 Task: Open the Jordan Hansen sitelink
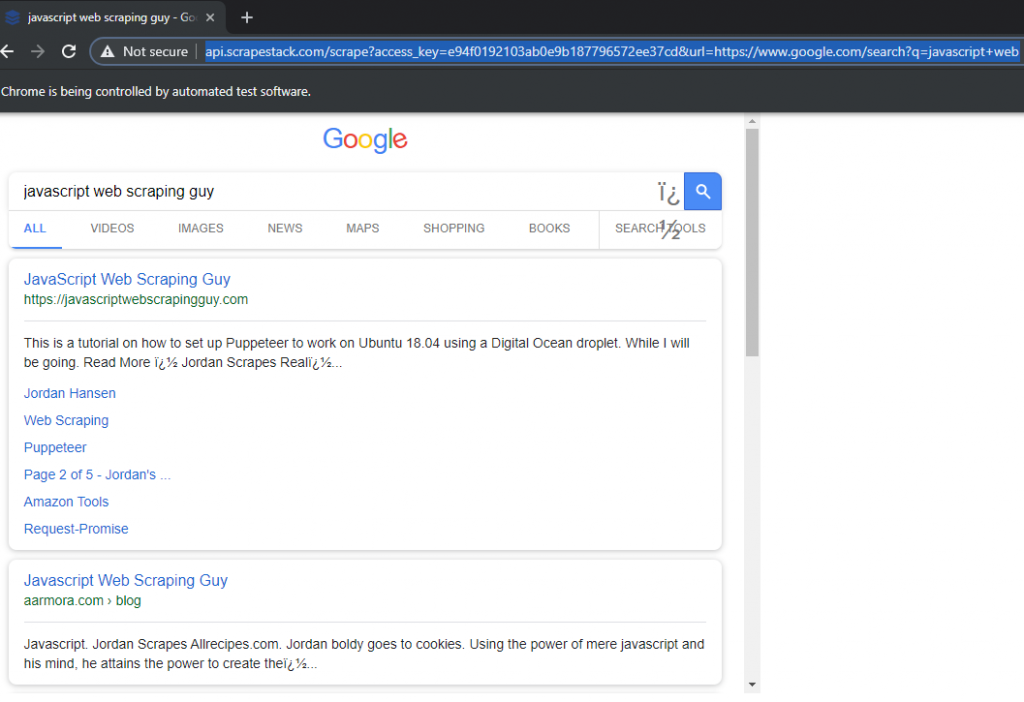coord(70,393)
